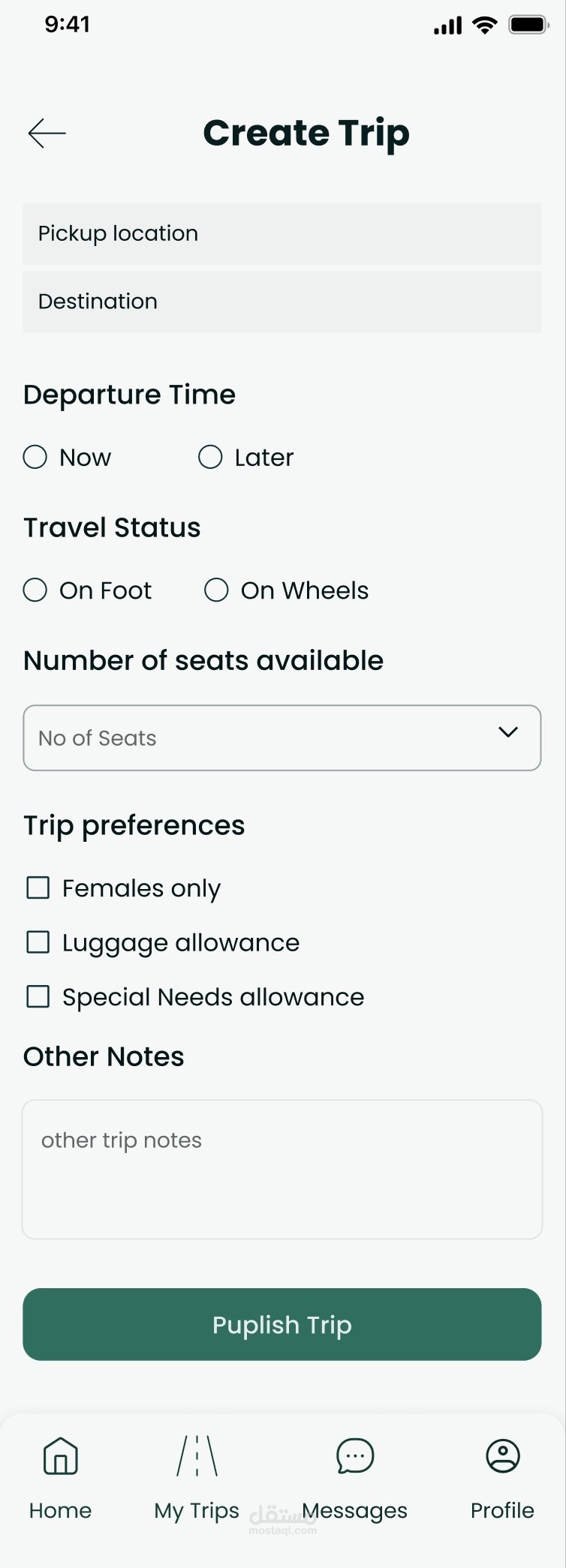
Task: Tick Special Needs allowance checkbox
Action: (38, 997)
